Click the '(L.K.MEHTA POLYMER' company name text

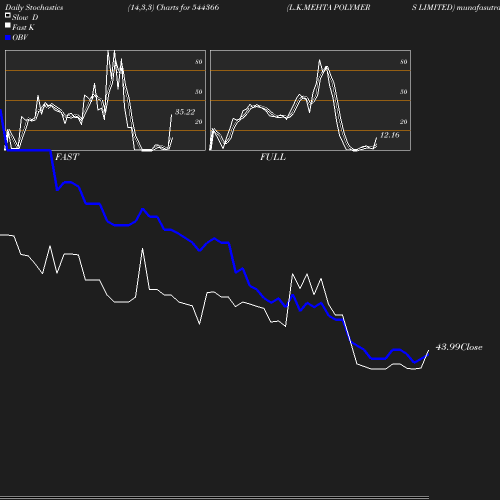[x=328, y=7]
